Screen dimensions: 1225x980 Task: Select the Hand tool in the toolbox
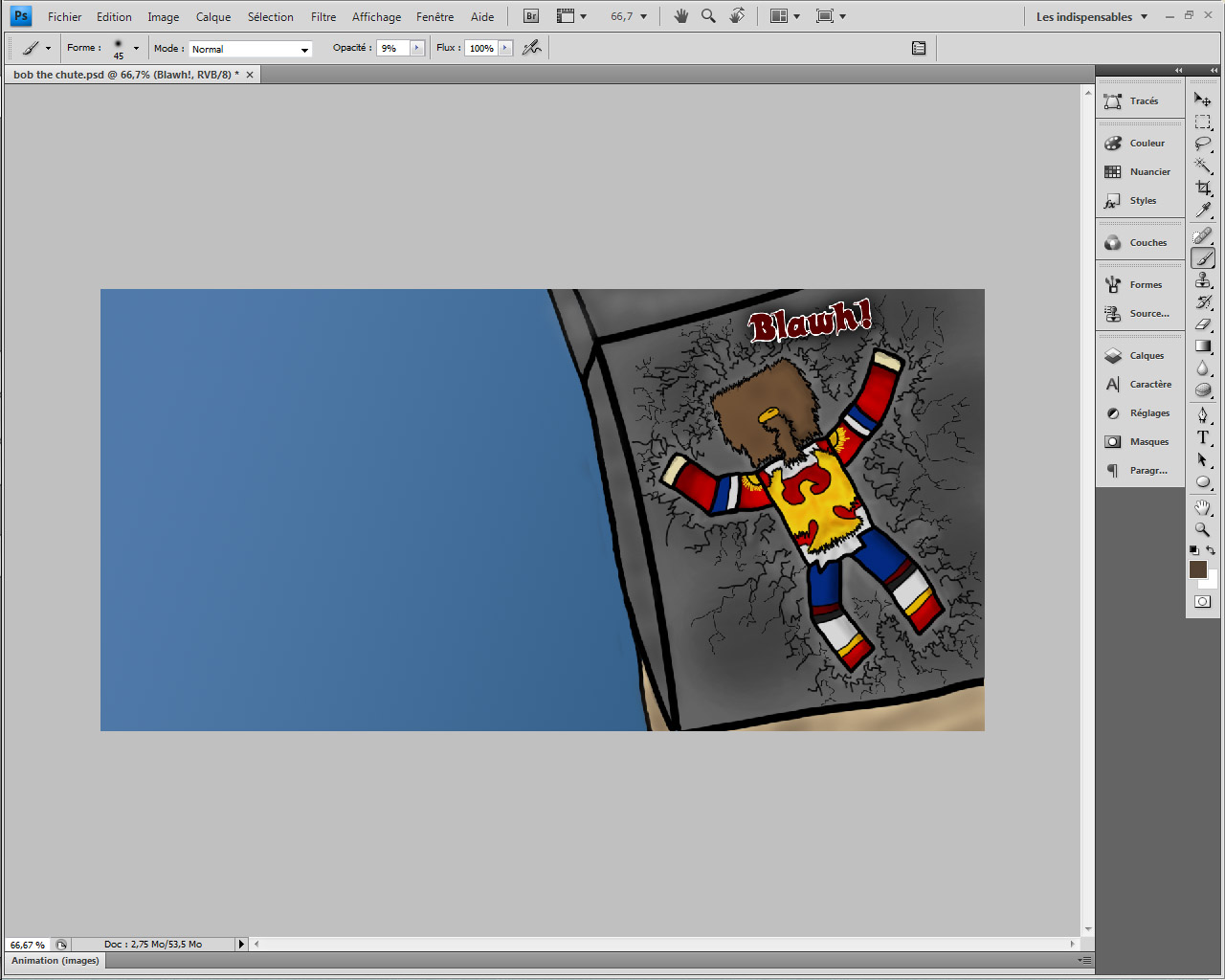(x=1203, y=507)
